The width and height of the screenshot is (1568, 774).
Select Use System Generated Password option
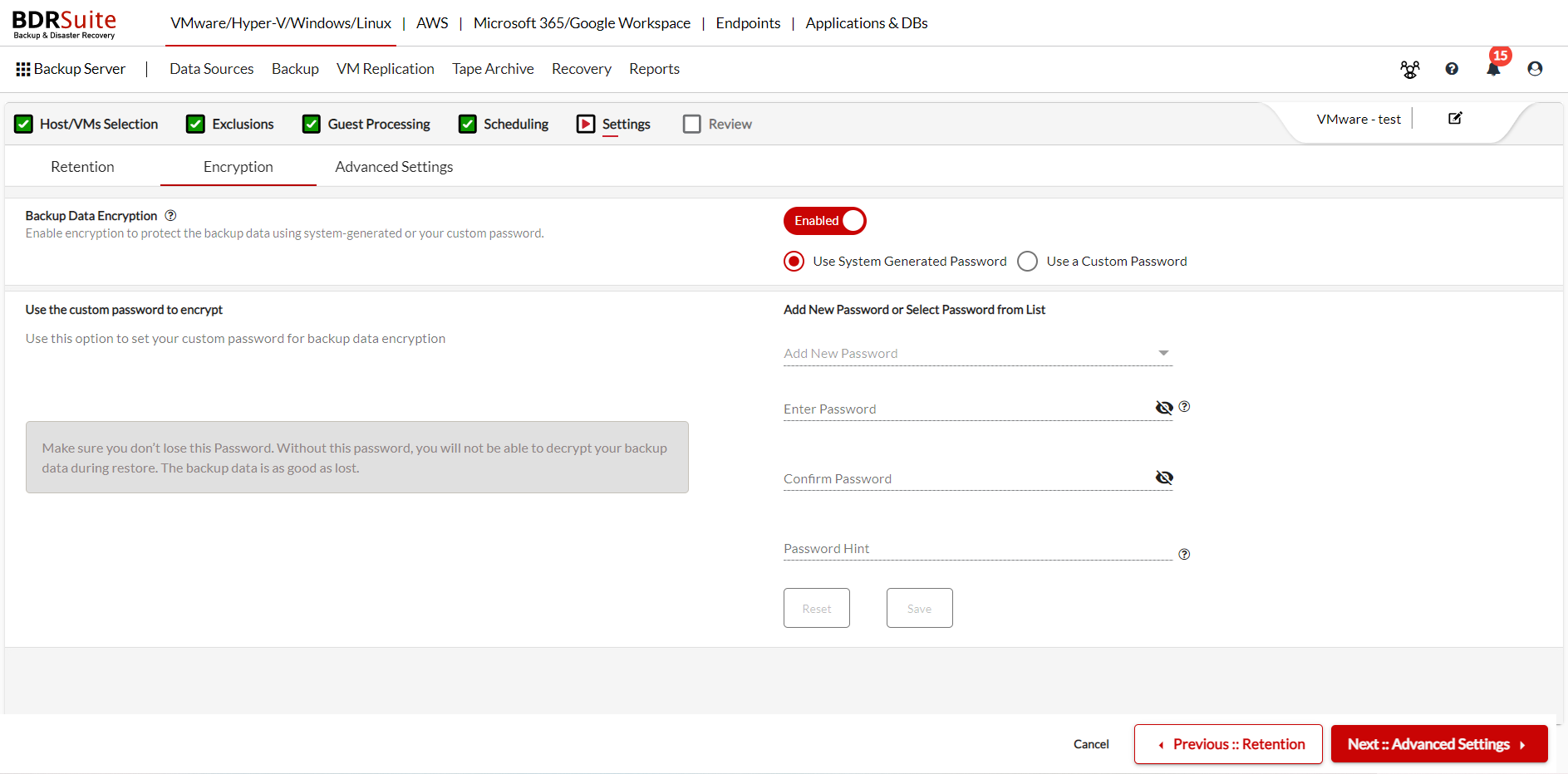[794, 261]
